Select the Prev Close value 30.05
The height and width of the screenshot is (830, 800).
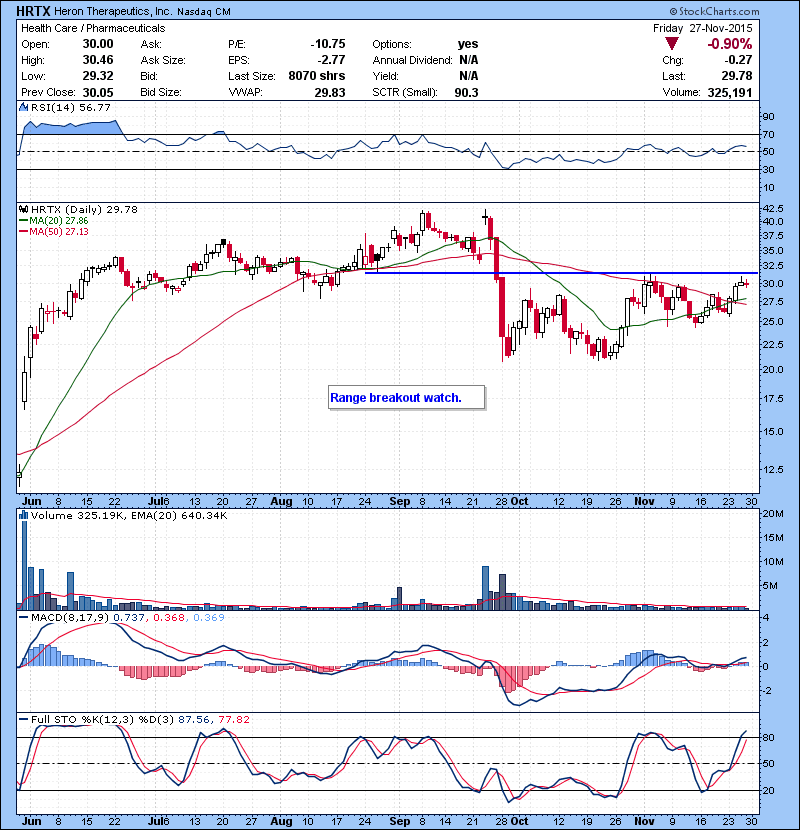tap(98, 92)
